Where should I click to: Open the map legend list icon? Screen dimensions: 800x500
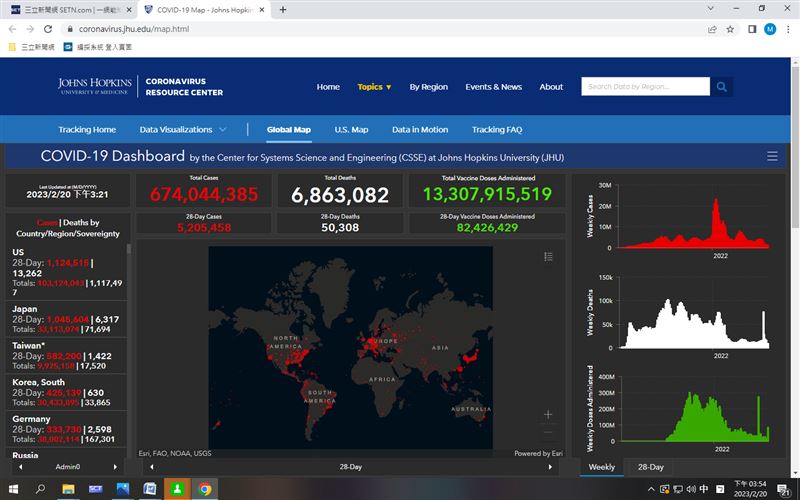[x=548, y=256]
